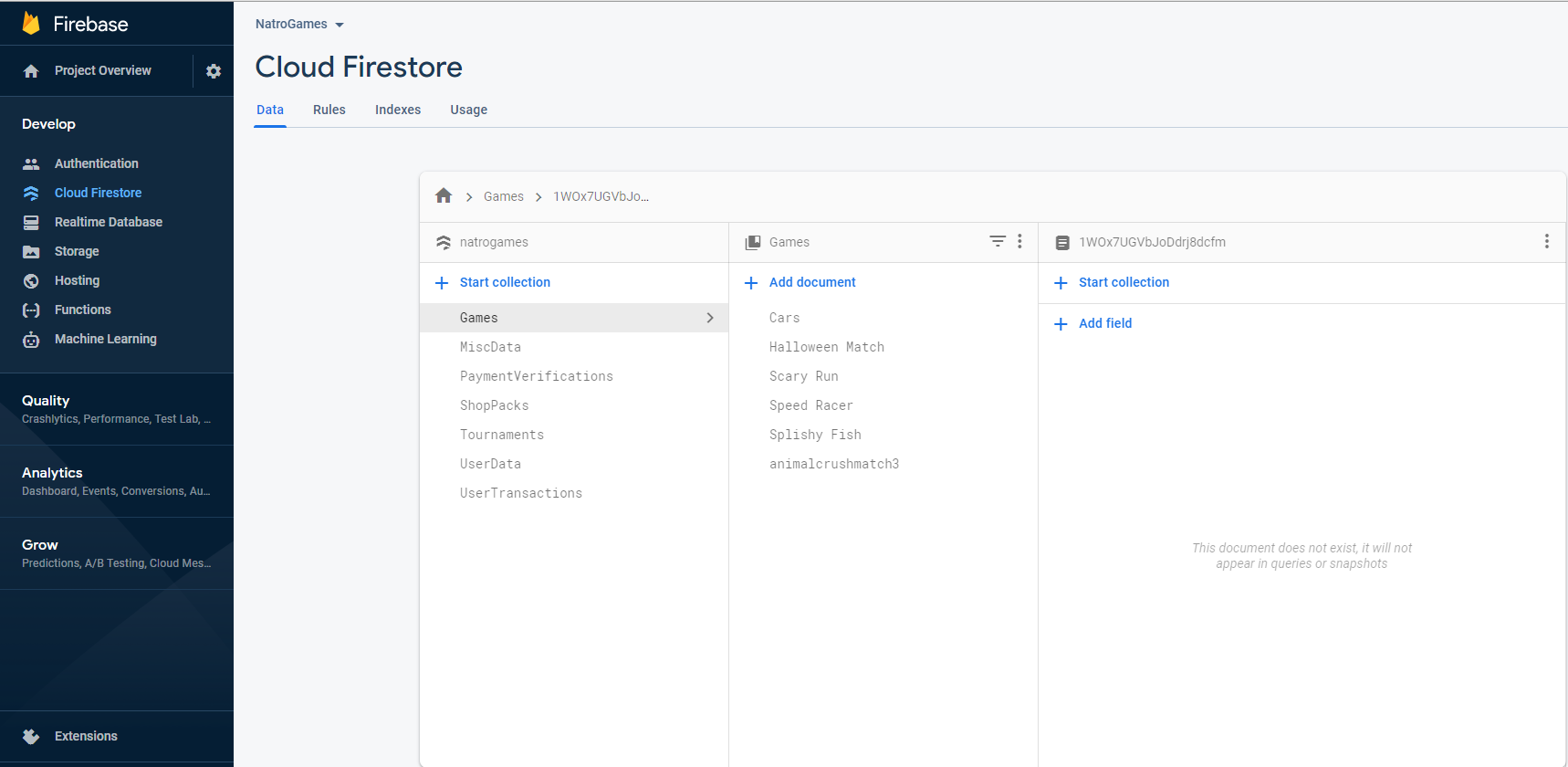1568x767 pixels.
Task: Click the Cloud Firestore sidebar icon
Action: (31, 194)
